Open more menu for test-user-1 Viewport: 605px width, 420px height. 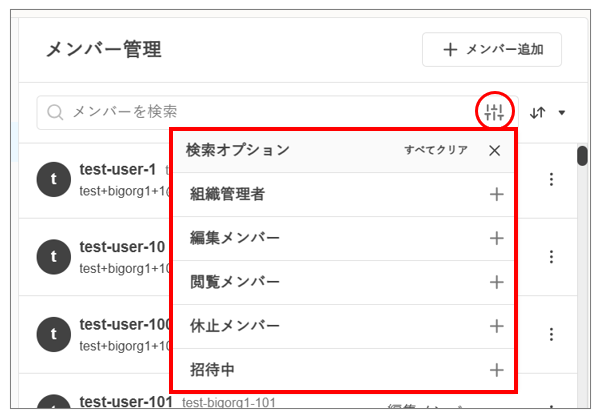coord(551,179)
